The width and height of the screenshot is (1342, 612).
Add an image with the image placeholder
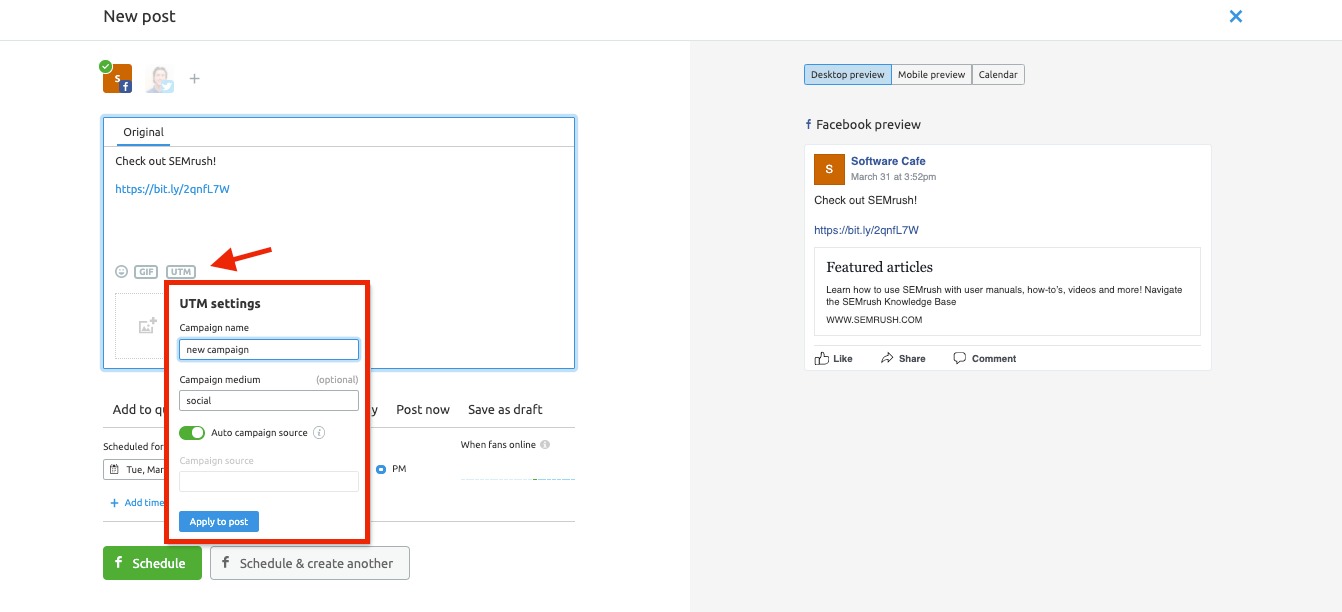coord(147,325)
